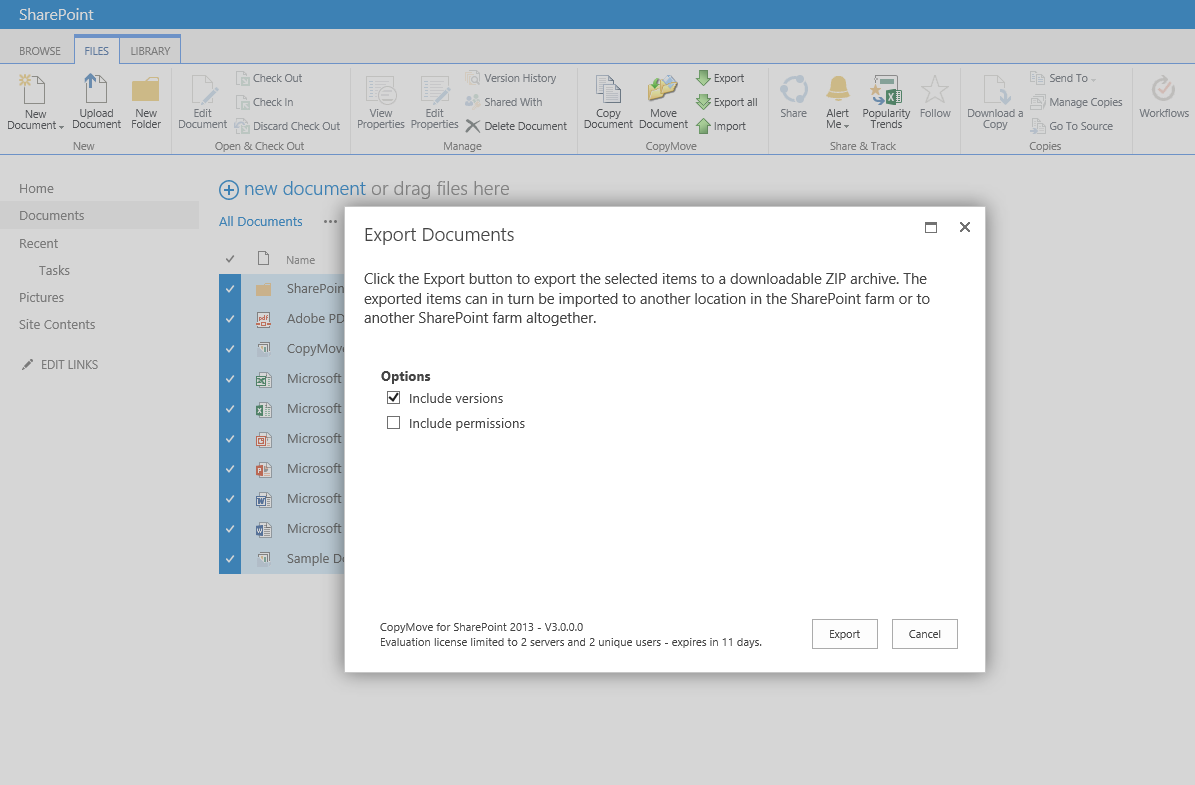Image resolution: width=1195 pixels, height=785 pixels.
Task: Open Recent in left navigation
Action: tap(38, 243)
